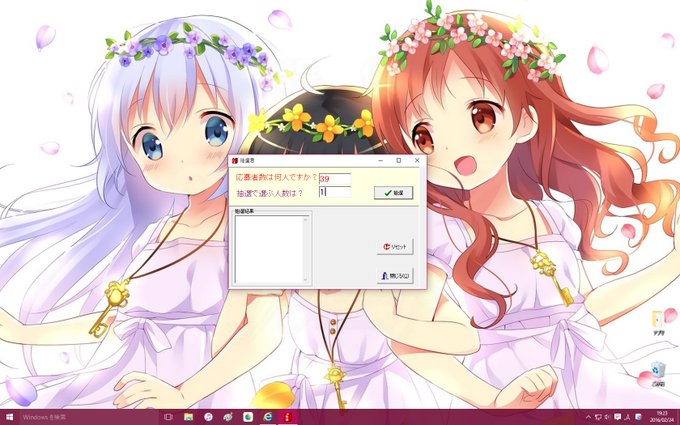
Task: Click the Windows search box in taskbar
Action: [89, 417]
